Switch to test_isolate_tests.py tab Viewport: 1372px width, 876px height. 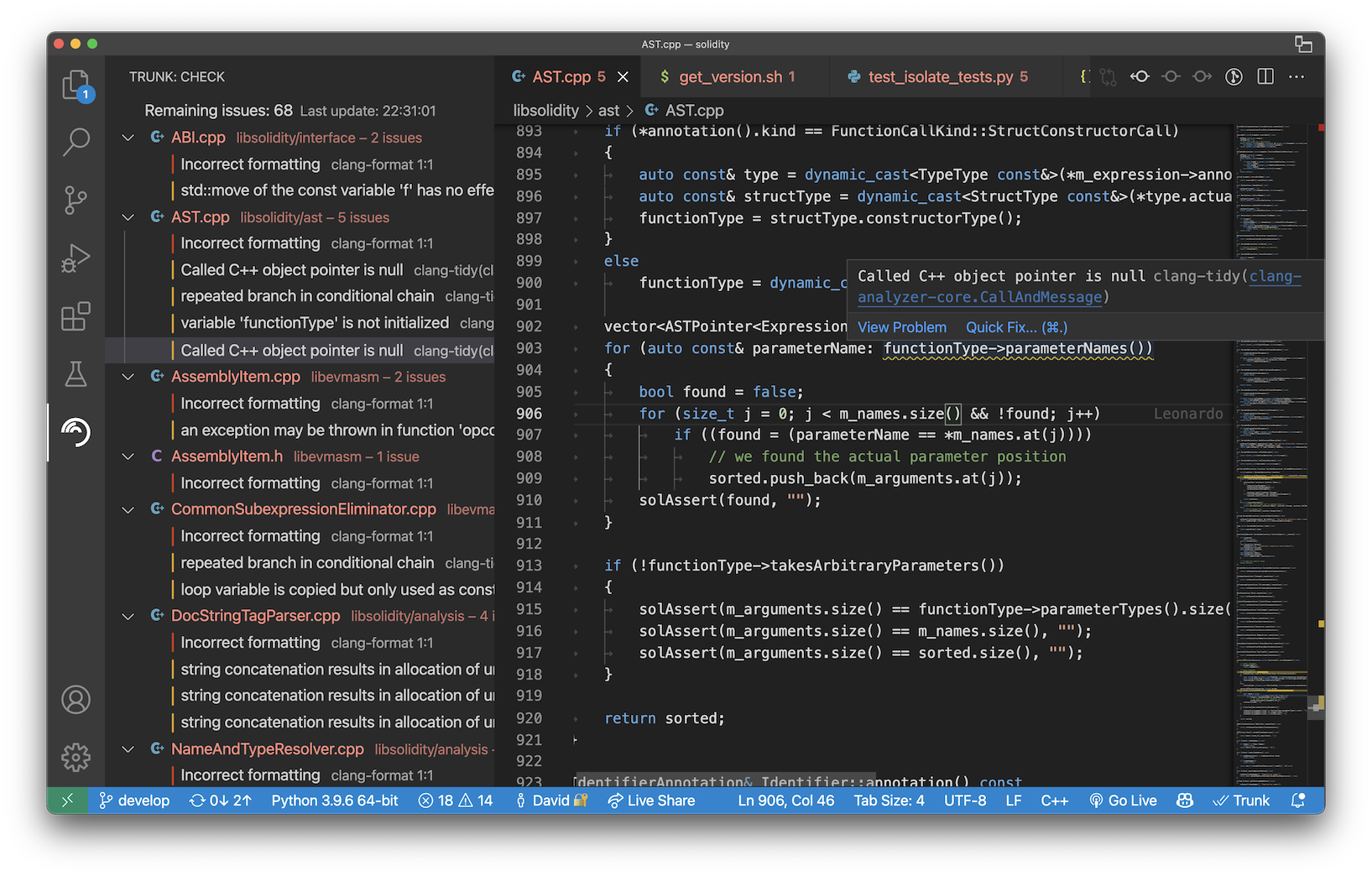tap(940, 77)
